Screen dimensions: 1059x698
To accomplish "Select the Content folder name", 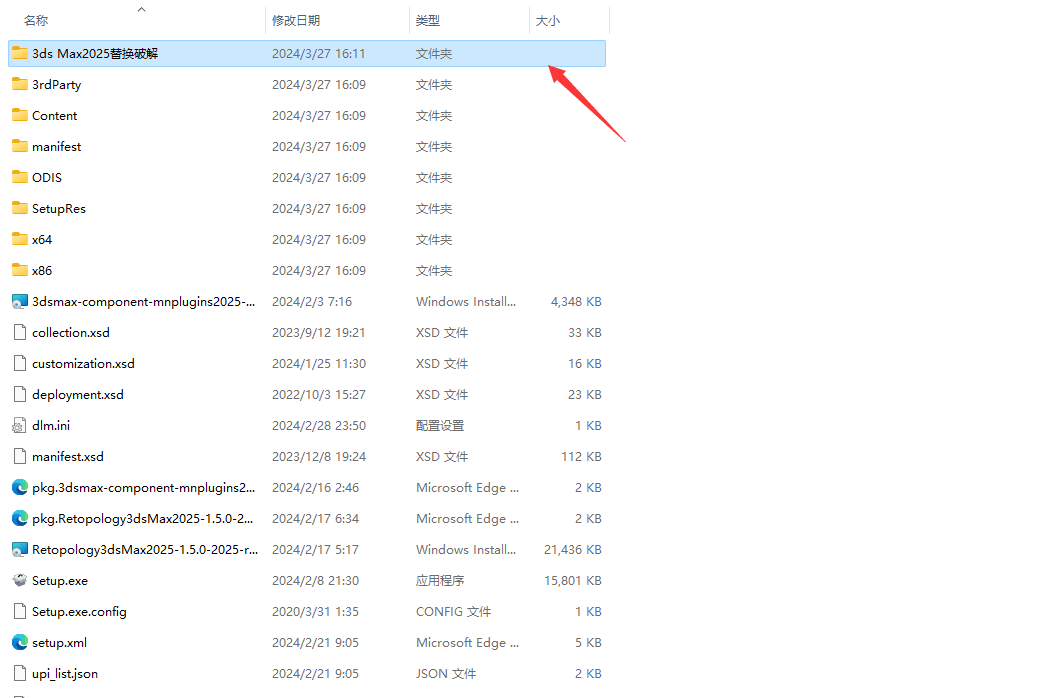I will pos(55,116).
